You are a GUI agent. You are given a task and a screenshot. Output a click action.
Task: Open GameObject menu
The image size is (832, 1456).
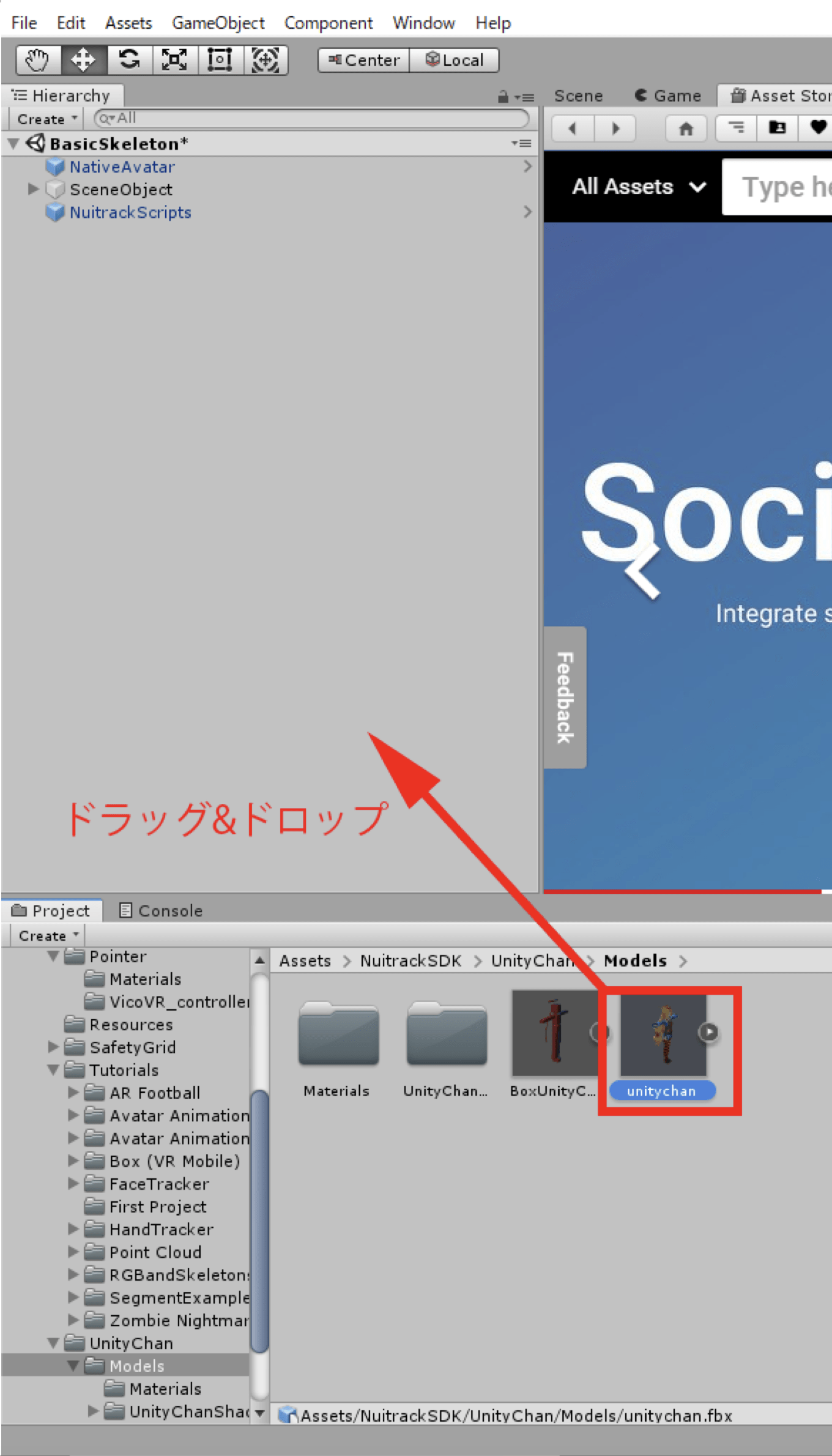218,23
